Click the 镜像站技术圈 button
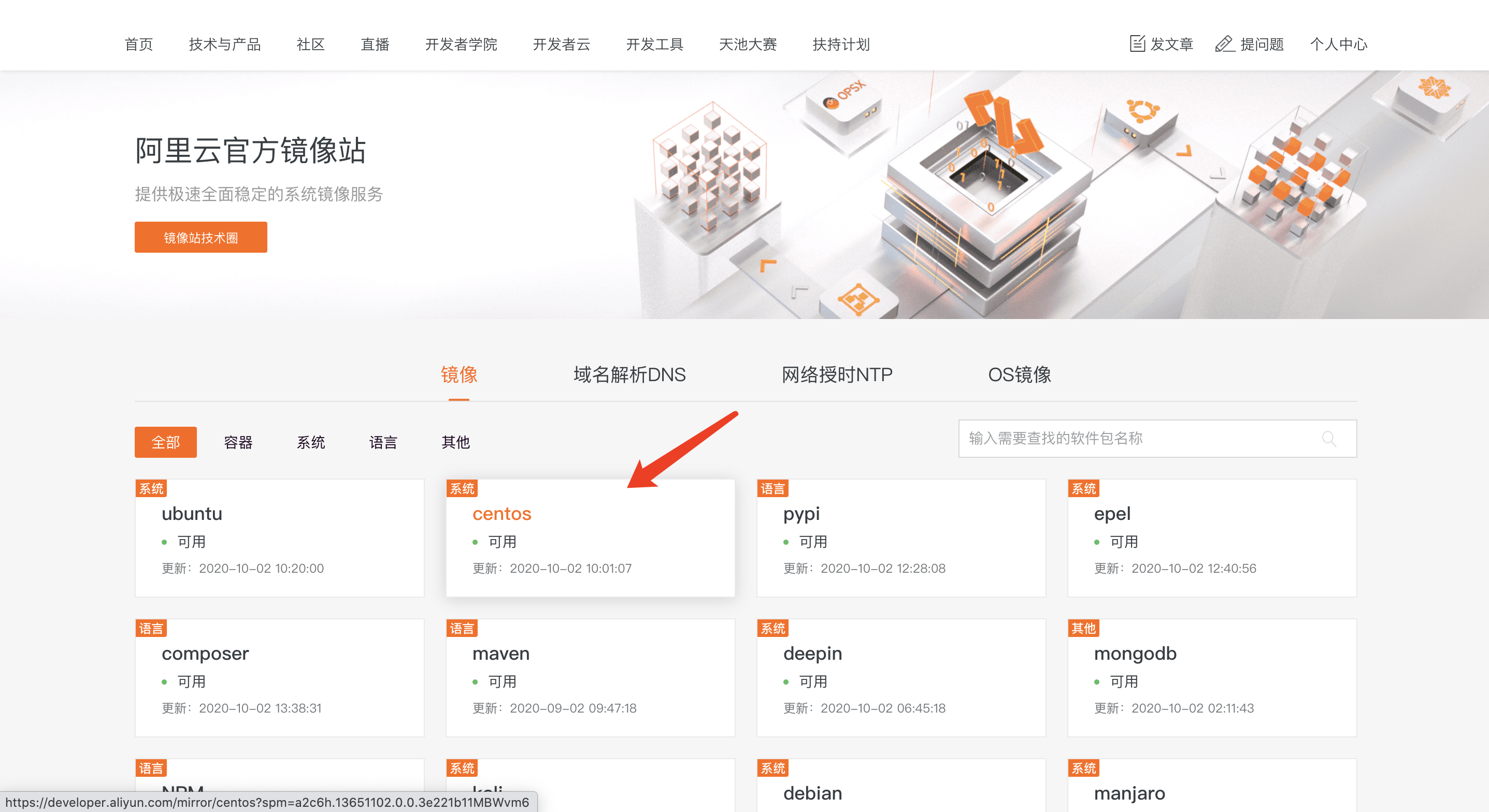The image size is (1489, 812). pos(201,237)
